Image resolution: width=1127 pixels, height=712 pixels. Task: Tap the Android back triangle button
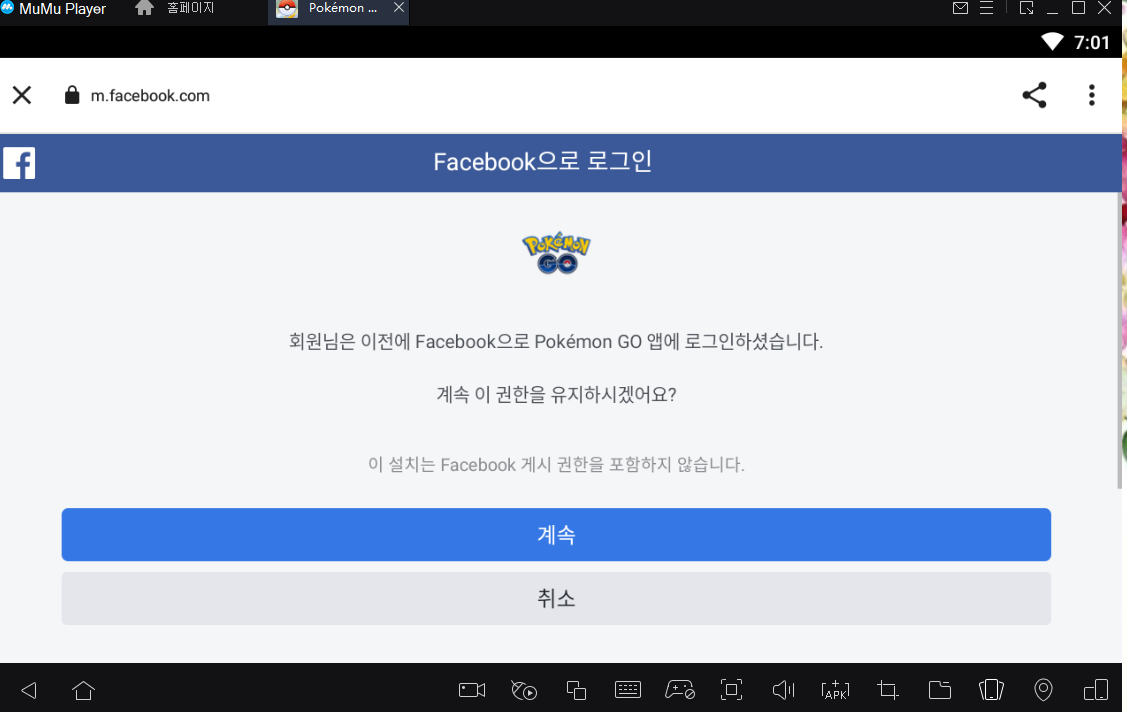tap(29, 690)
